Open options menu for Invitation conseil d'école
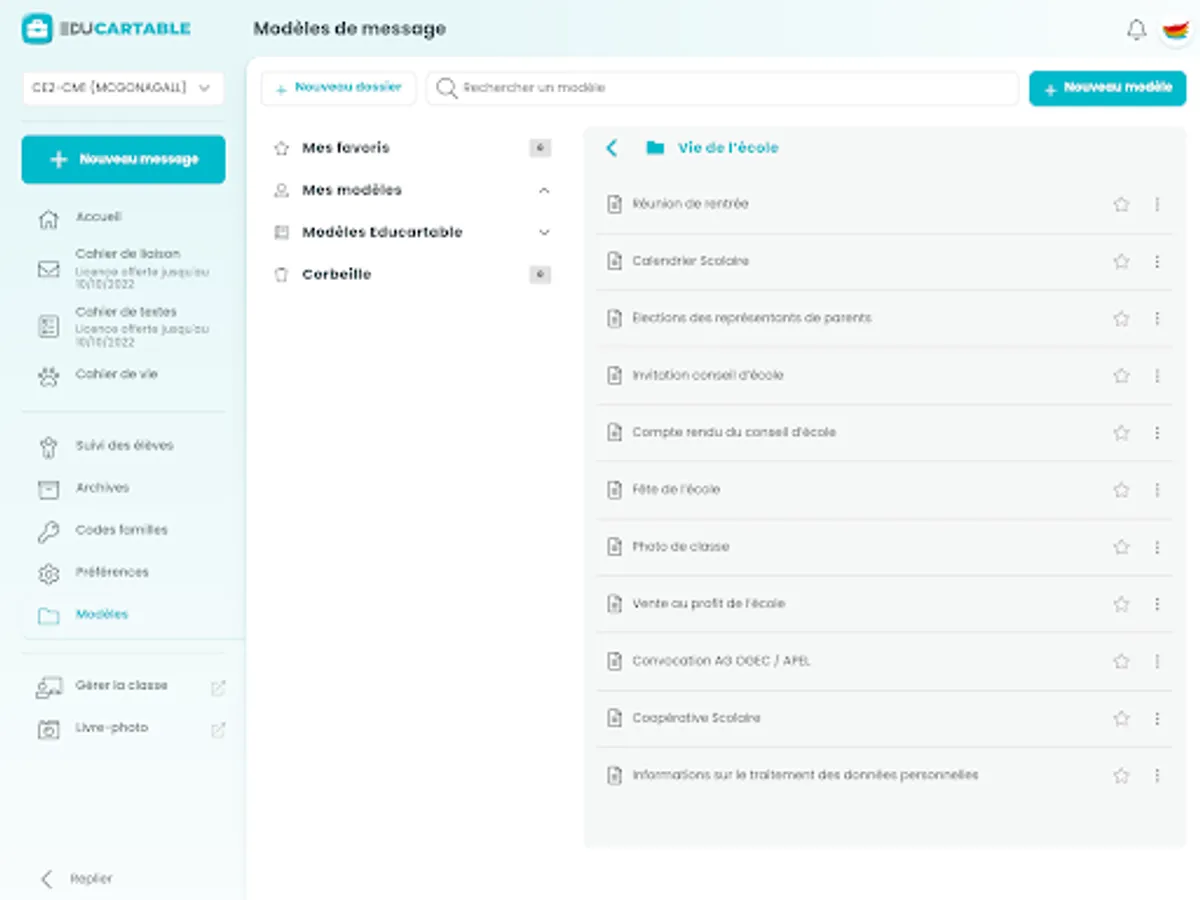Viewport: 1200px width, 900px height. click(1157, 375)
